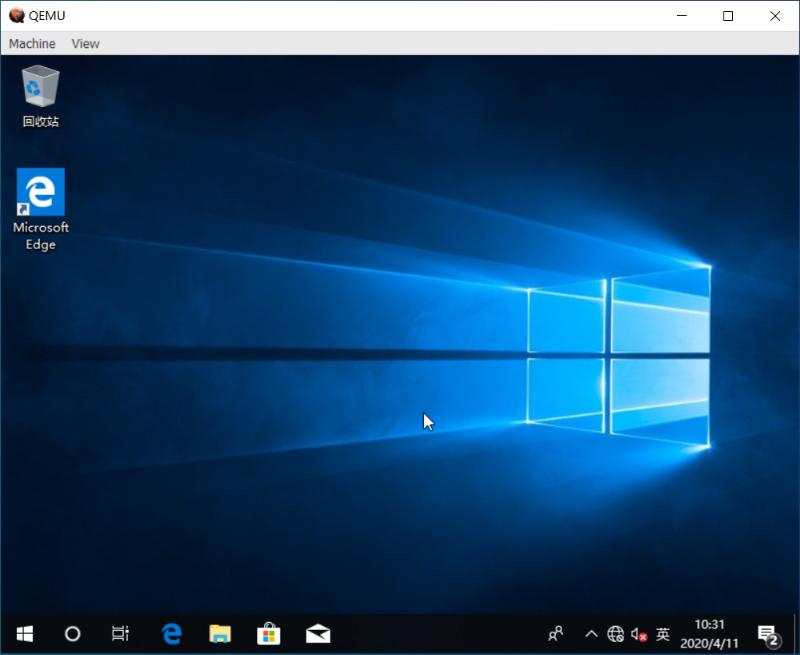Open the Mail app

coord(317,633)
